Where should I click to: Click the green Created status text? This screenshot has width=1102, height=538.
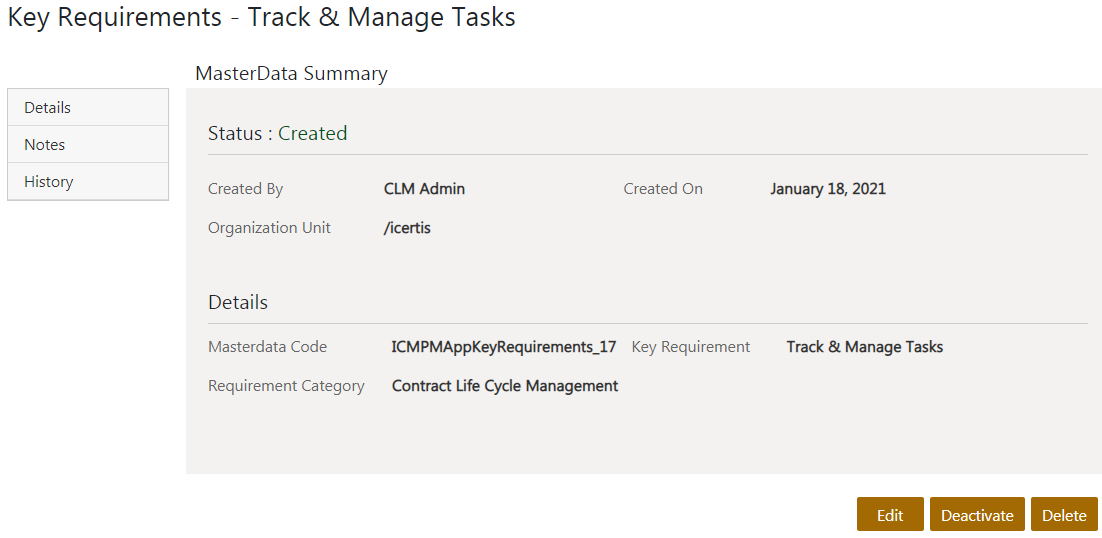(312, 134)
